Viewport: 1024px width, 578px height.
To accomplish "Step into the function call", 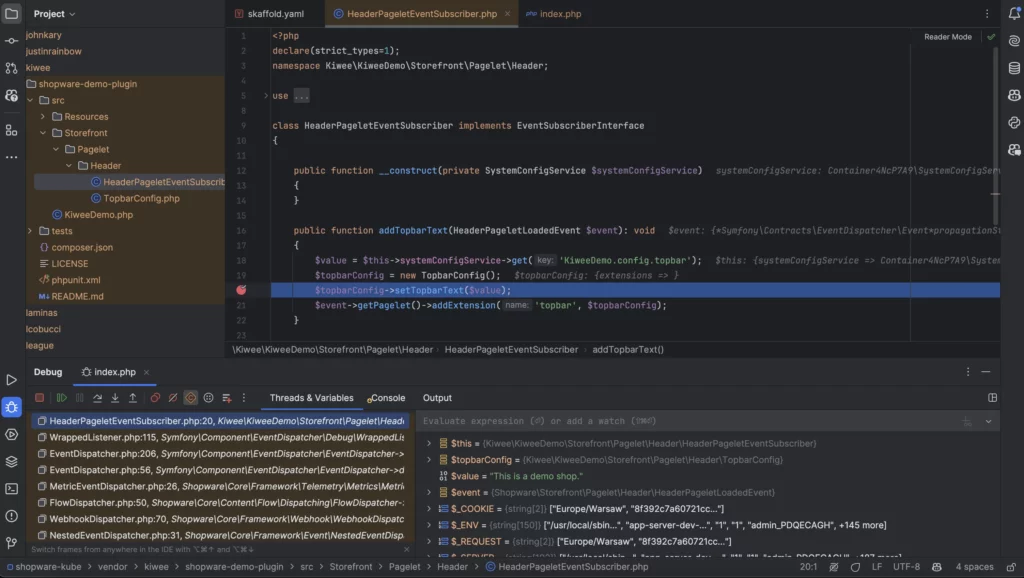I will [115, 398].
